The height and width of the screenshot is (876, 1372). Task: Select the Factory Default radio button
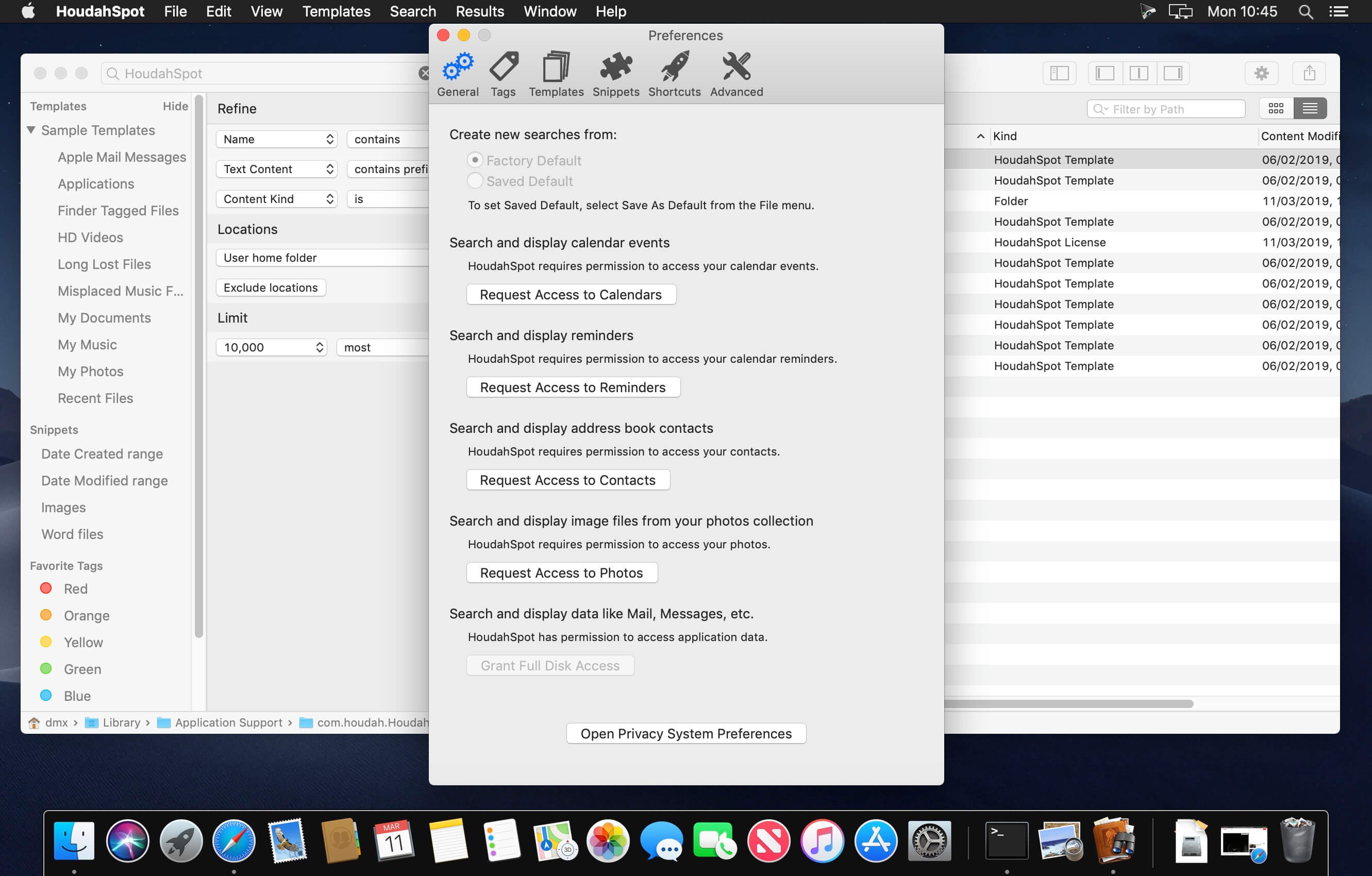[475, 160]
